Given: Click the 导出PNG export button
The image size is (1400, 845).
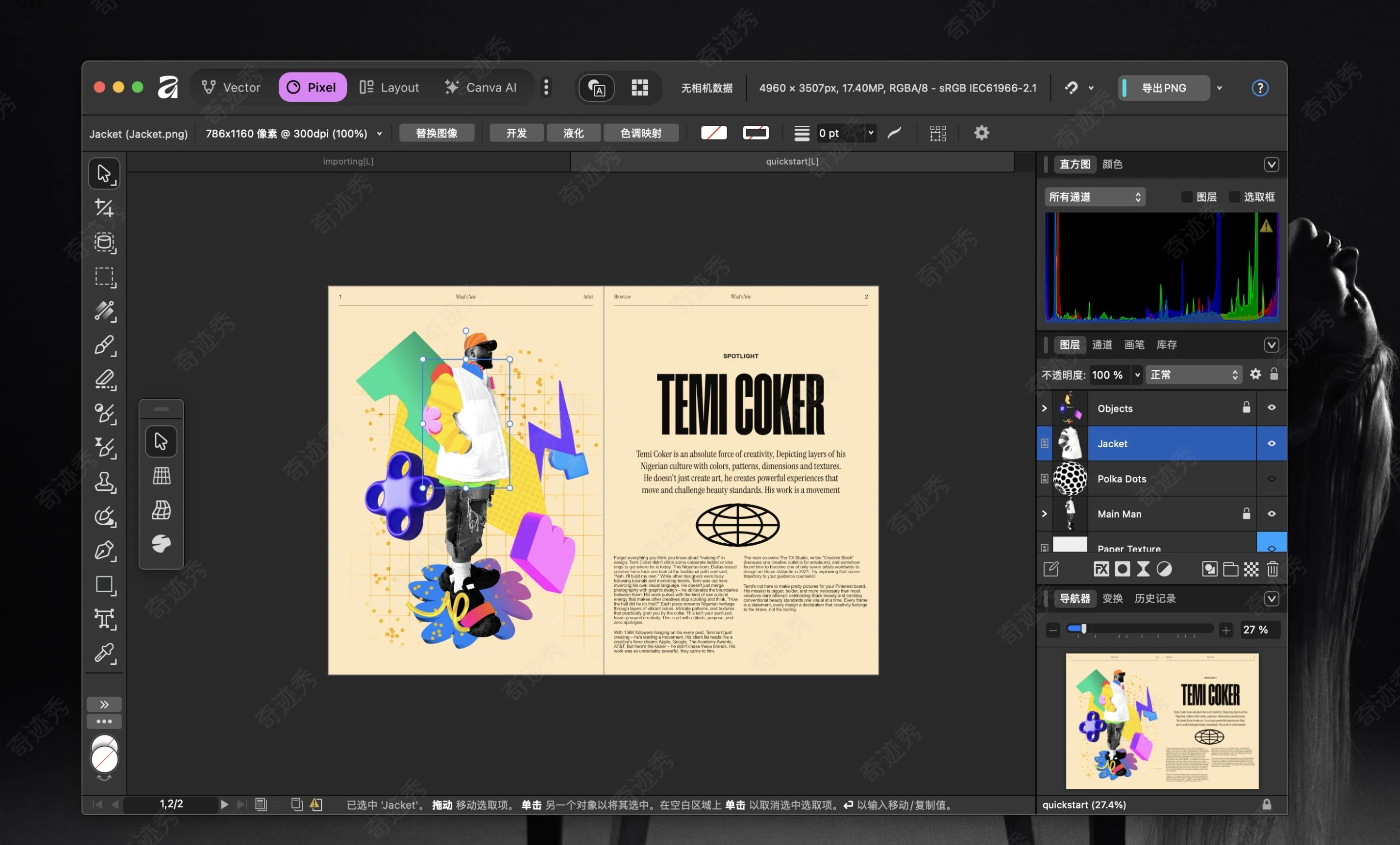Looking at the screenshot, I should pos(1163,88).
